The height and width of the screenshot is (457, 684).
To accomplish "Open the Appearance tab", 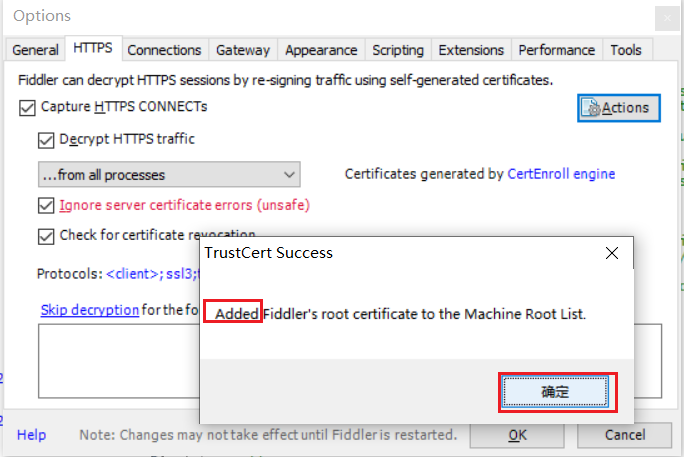I will 321,50.
